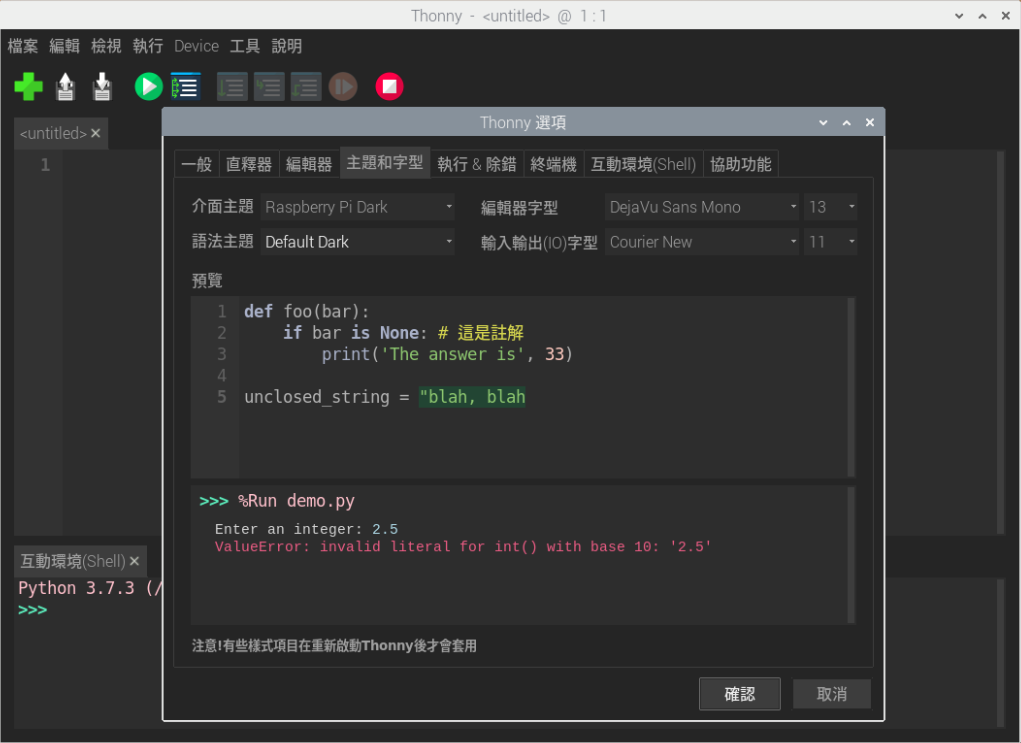Viewport: 1021px width, 743px height.
Task: Open the 編輯器字型 DejaVu Sans Mono dropdown
Action: point(702,207)
